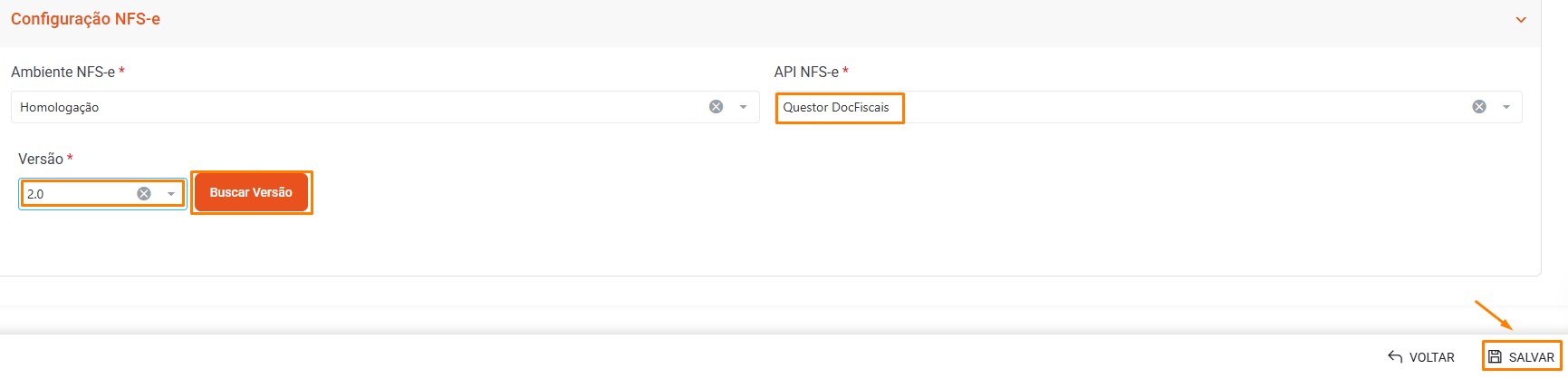Click the API NFS-e field label

[806, 72]
